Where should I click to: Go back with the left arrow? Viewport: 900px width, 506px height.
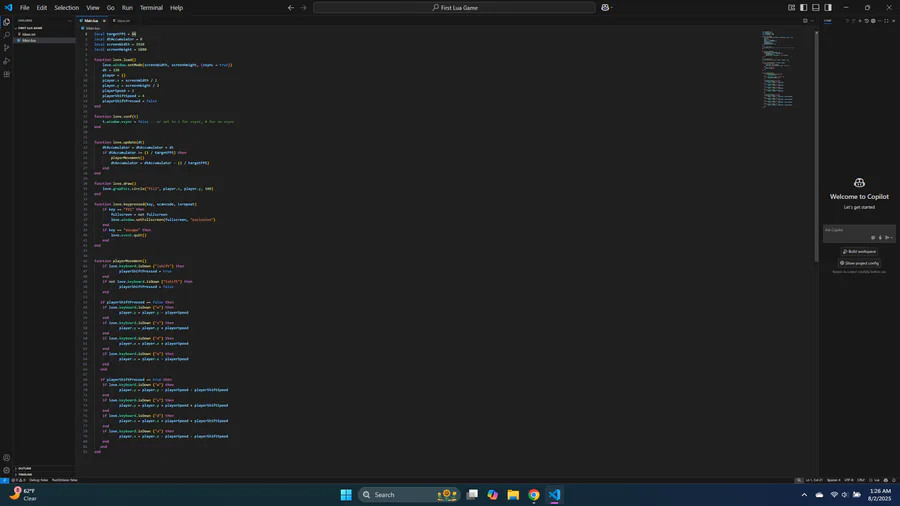pyautogui.click(x=290, y=7)
